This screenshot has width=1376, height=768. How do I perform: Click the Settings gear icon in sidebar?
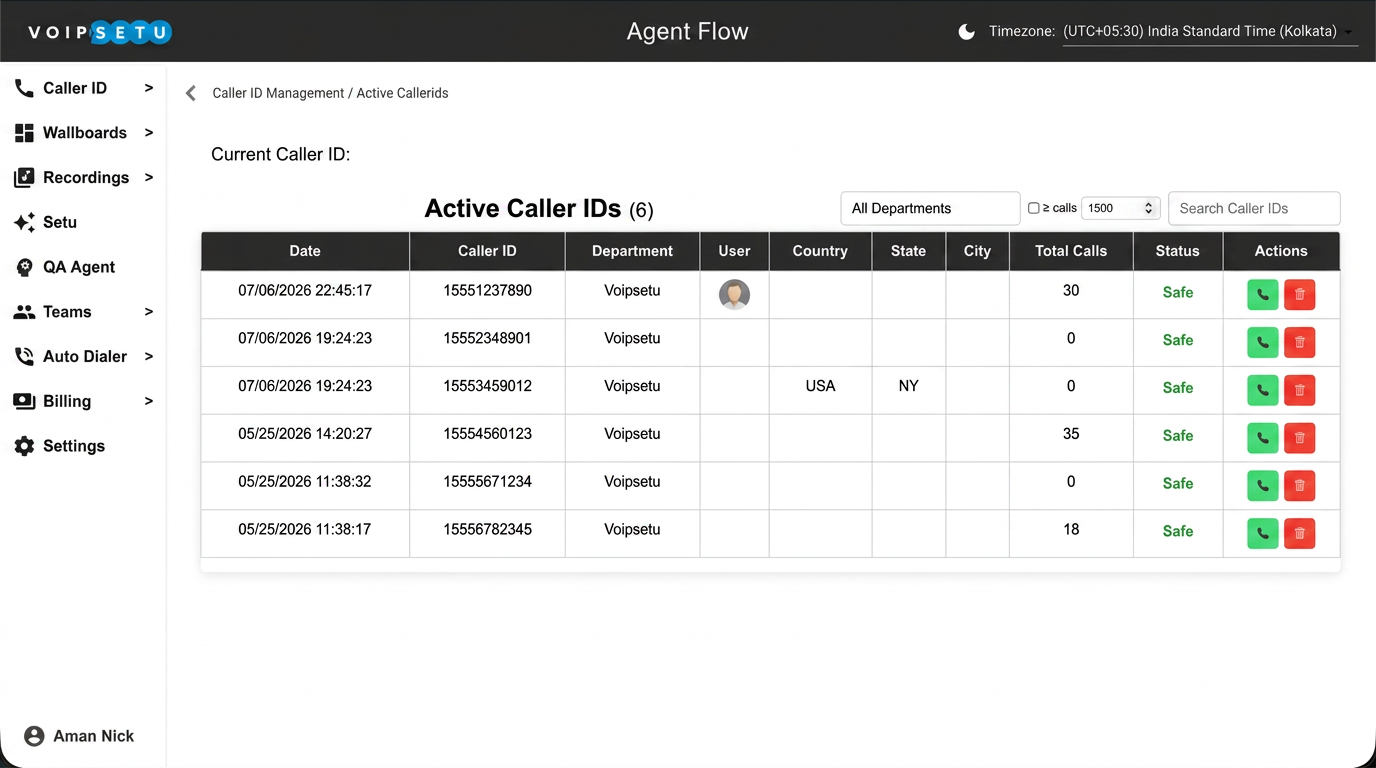coord(24,446)
